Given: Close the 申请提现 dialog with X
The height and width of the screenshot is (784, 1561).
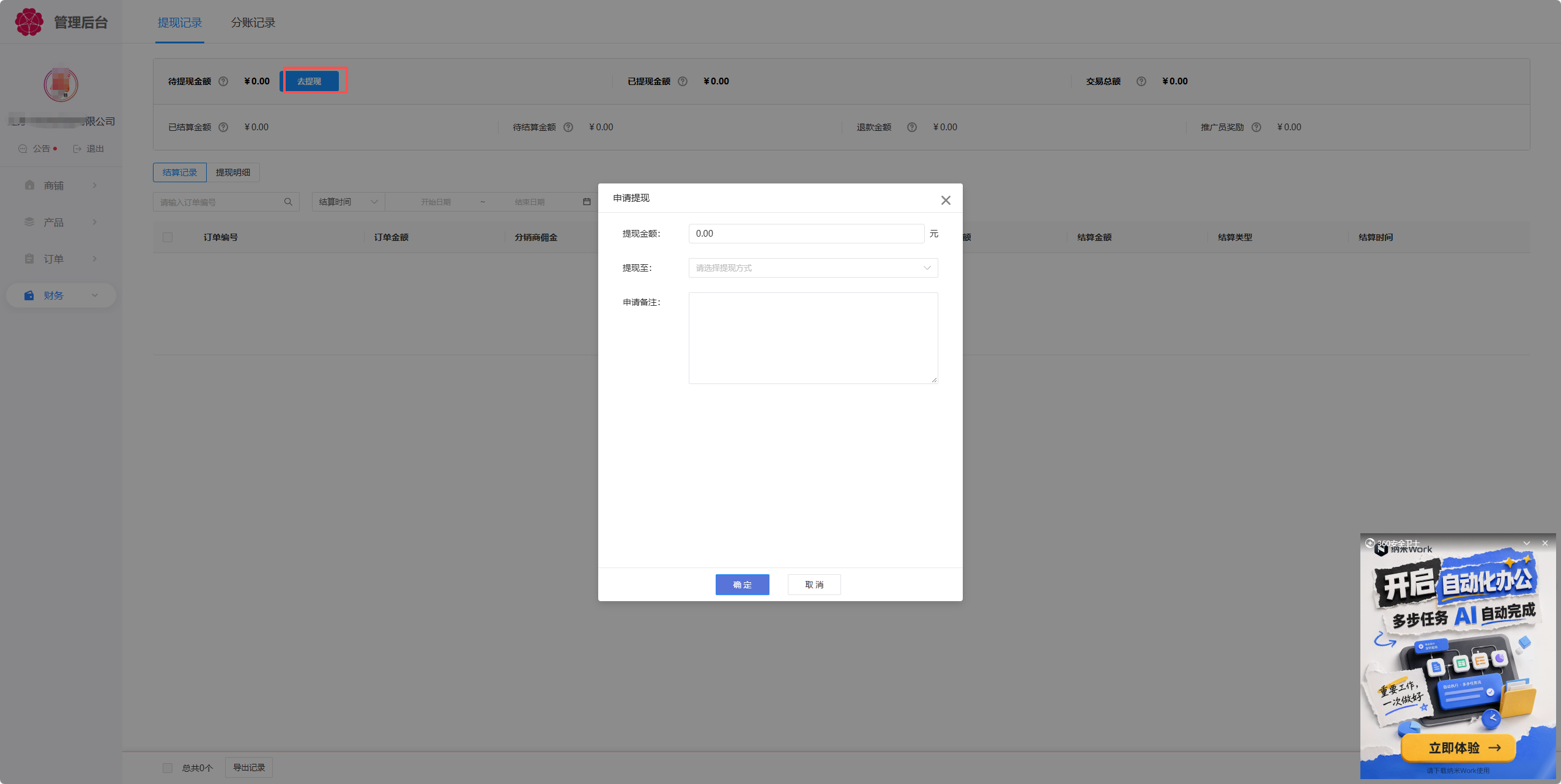Looking at the screenshot, I should click(946, 200).
